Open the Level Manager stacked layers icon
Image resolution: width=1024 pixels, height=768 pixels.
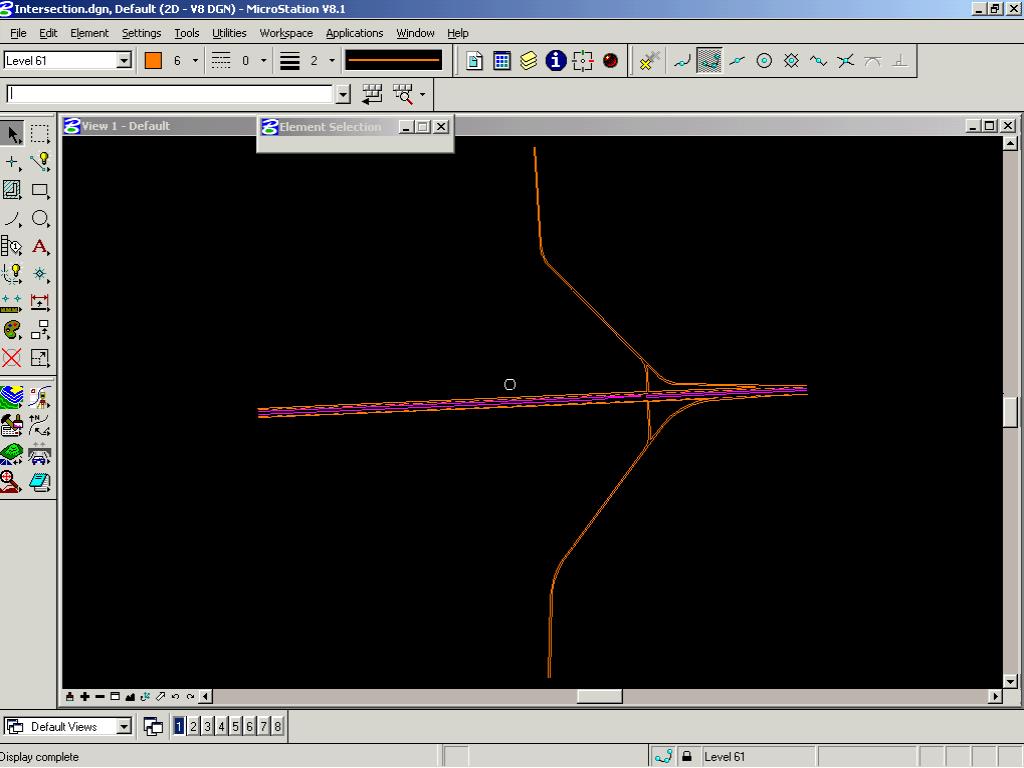click(528, 61)
